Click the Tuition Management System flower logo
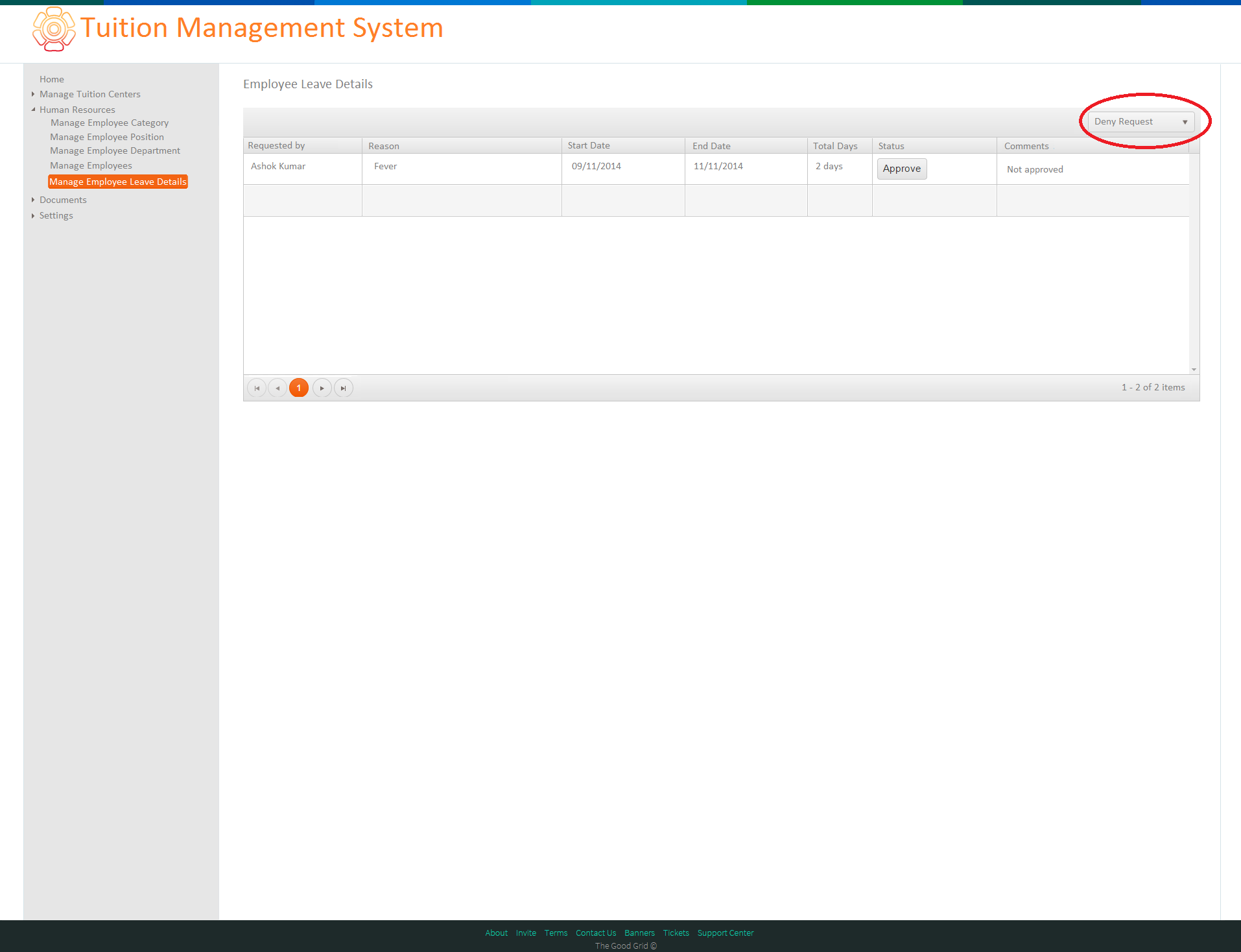 54,29
